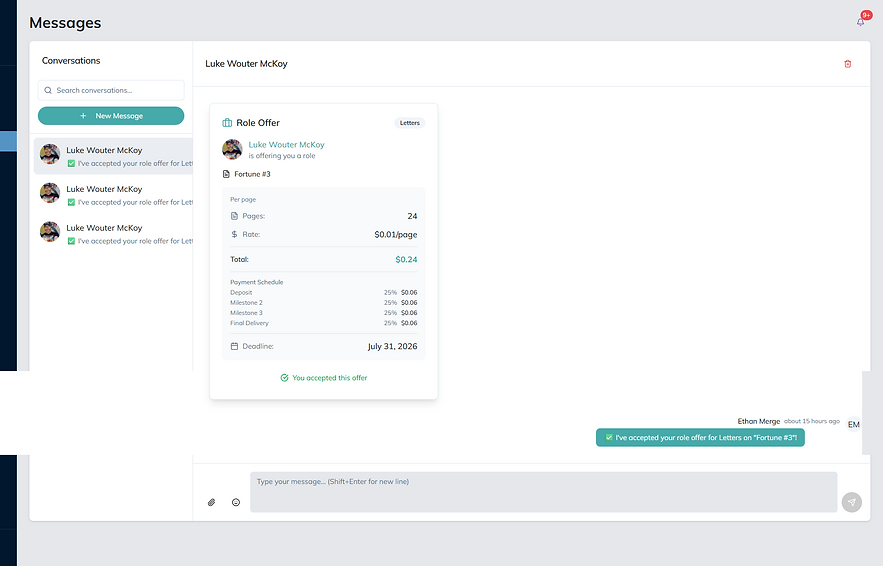Click the Deadline calendar icon
Image resolution: width=883 pixels, height=566 pixels.
pos(234,346)
